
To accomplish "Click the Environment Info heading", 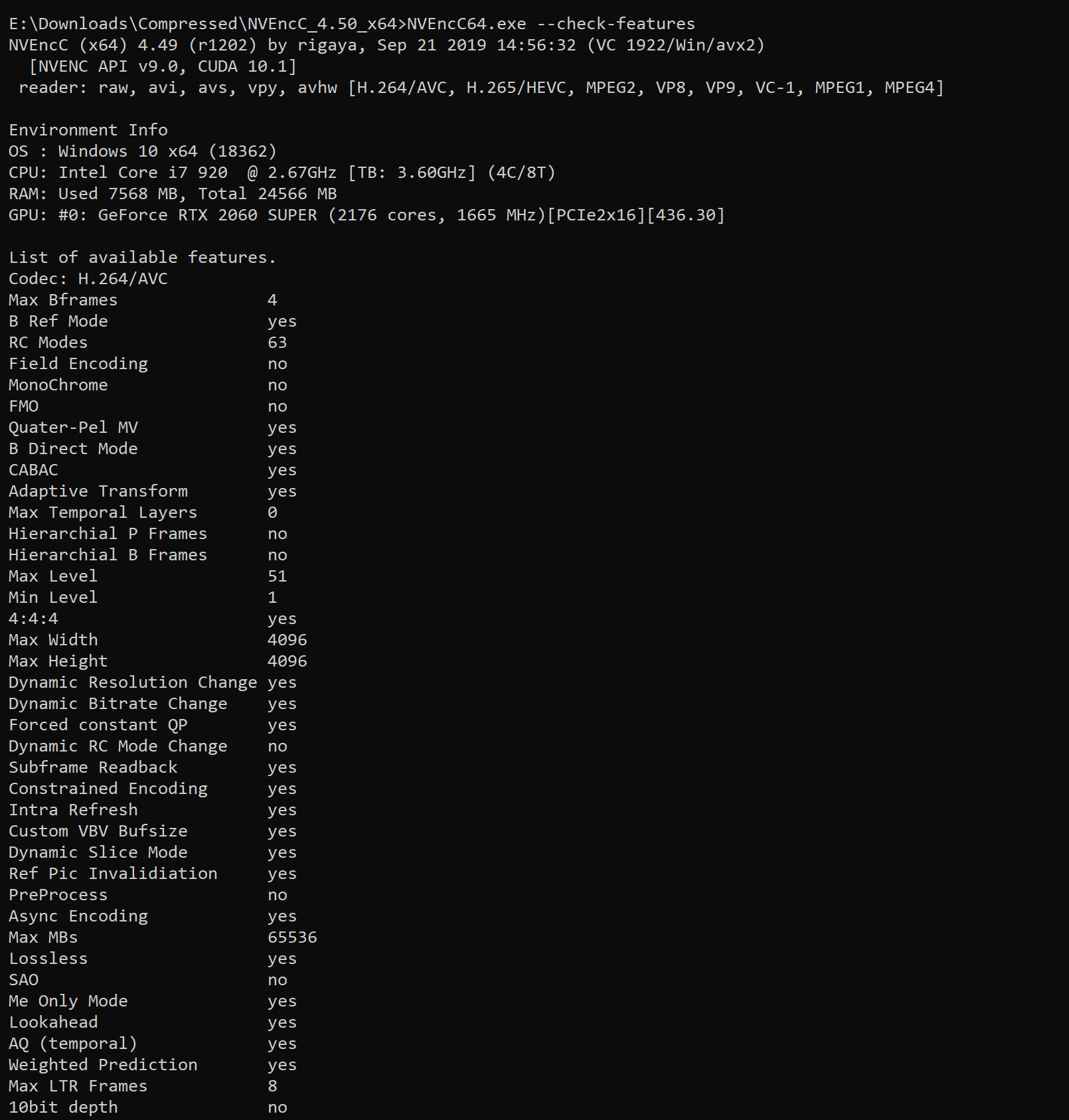I will point(88,130).
